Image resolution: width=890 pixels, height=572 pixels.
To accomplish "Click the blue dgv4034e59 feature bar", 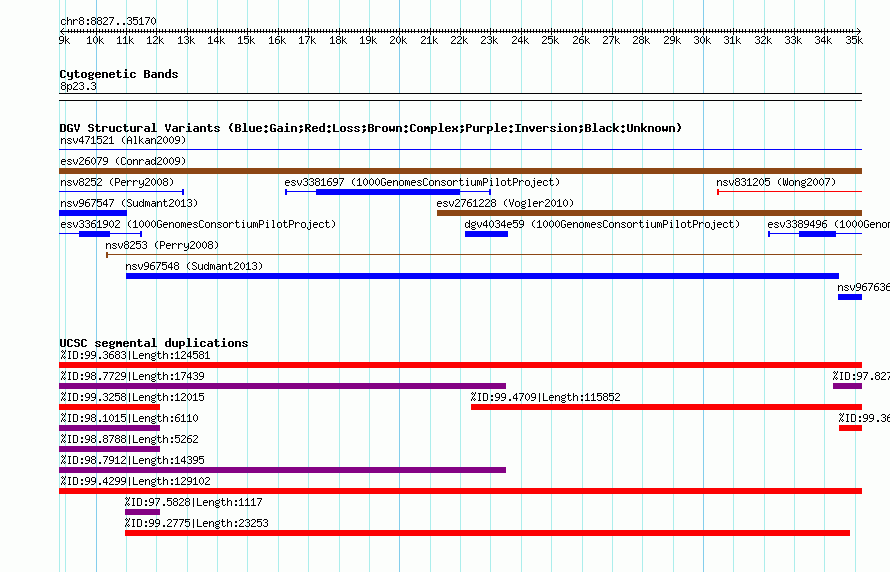I will click(x=486, y=234).
